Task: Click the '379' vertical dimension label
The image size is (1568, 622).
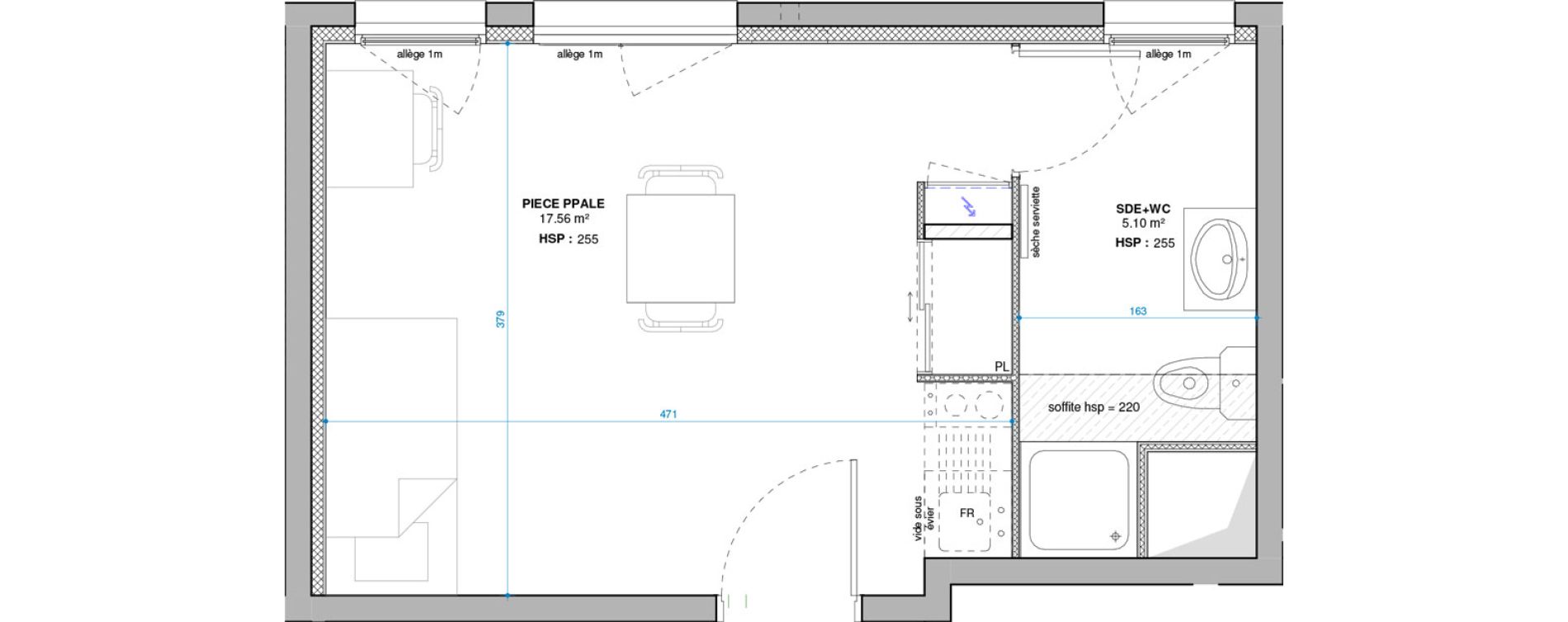Action: (500, 319)
